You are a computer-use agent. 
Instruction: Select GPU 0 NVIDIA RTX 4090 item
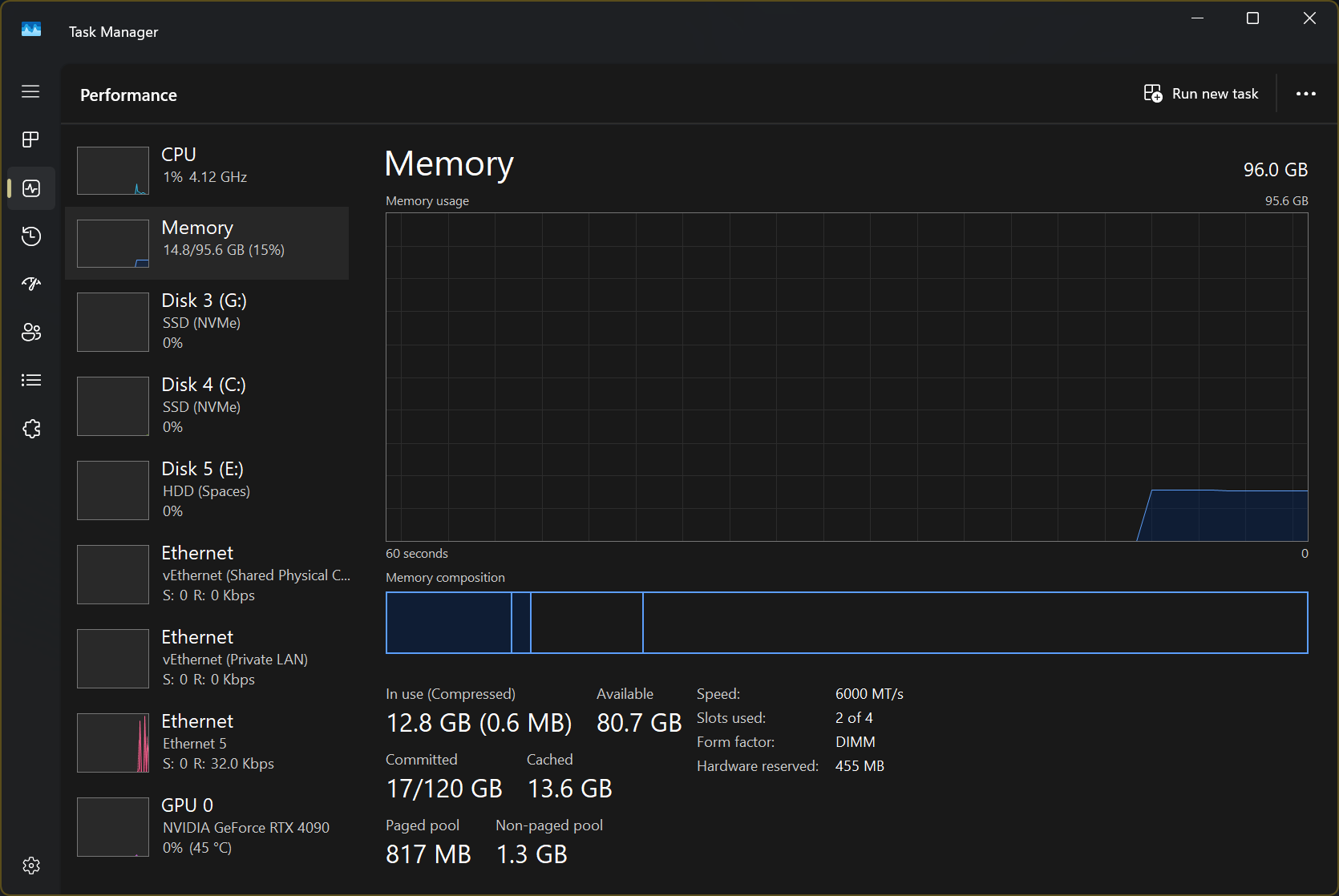(x=208, y=826)
